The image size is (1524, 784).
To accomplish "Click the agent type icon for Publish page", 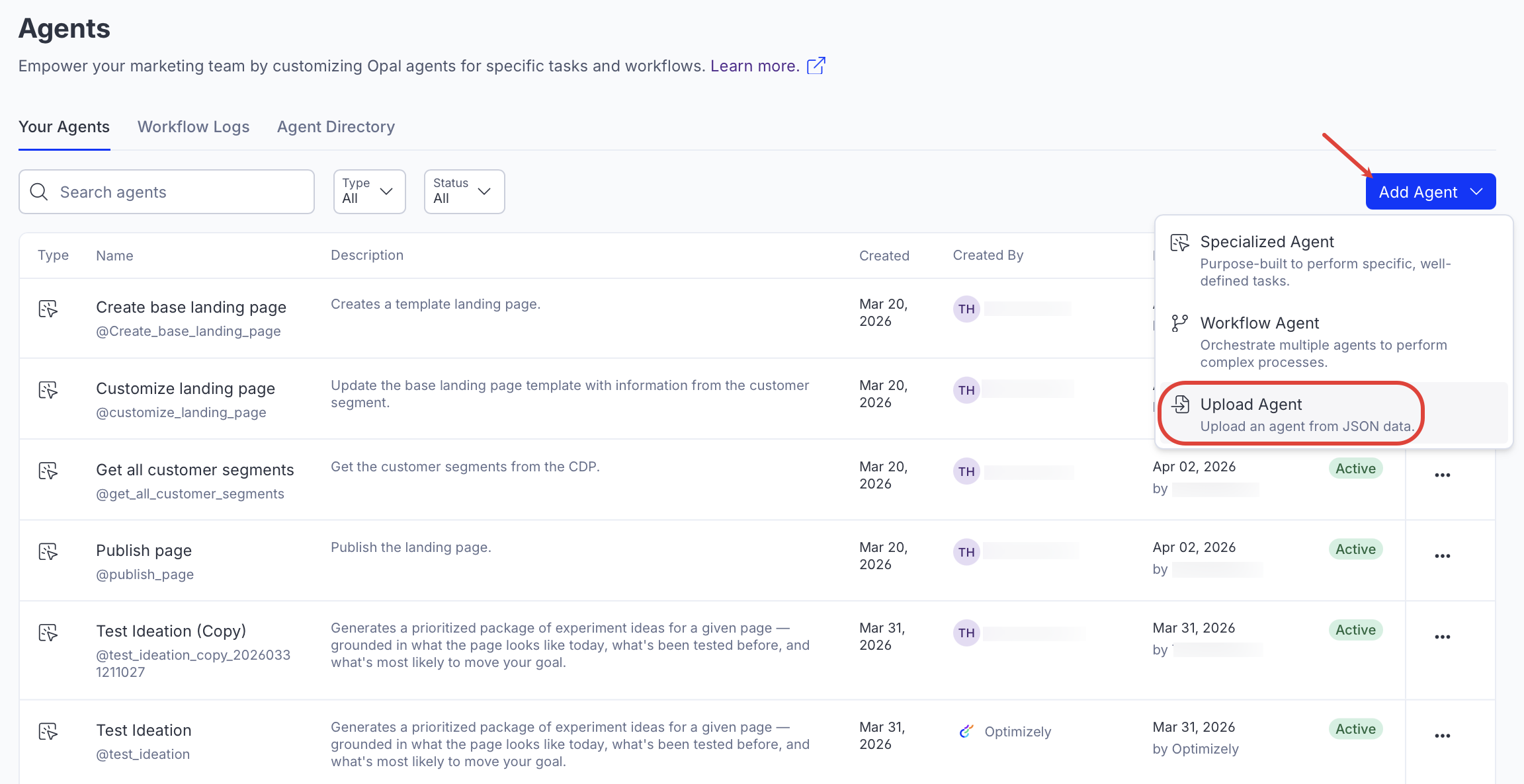I will (x=48, y=551).
